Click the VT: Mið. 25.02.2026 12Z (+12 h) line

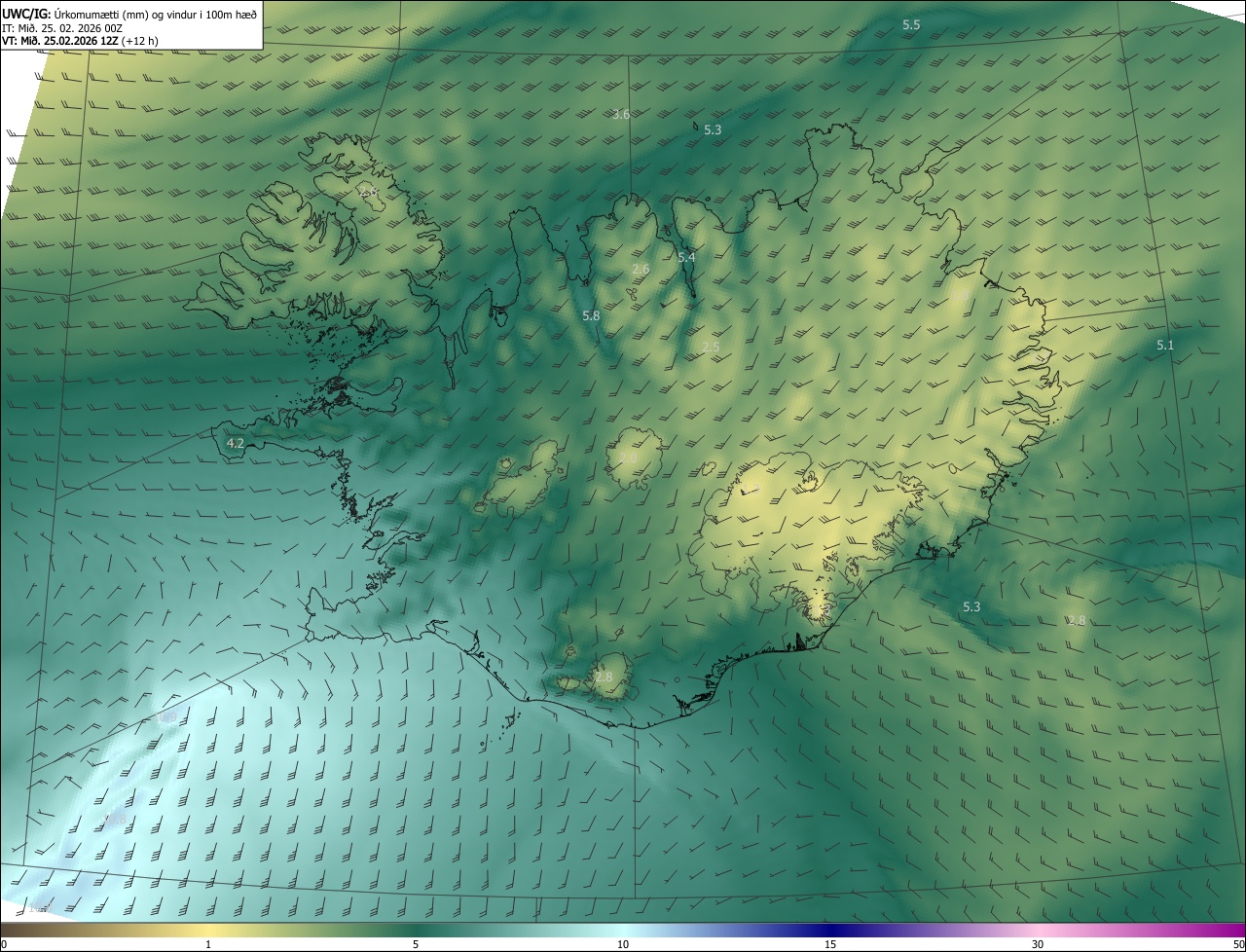coord(81,41)
